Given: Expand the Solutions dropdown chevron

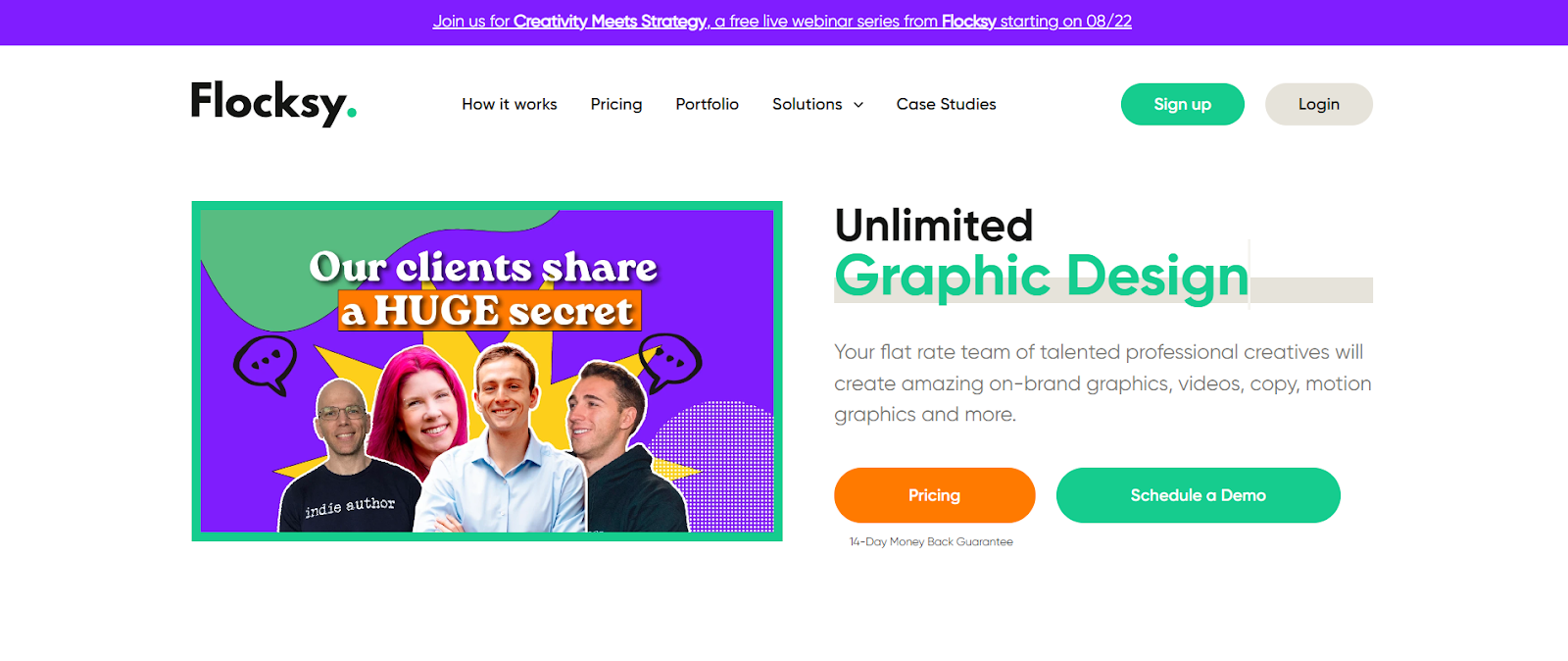Looking at the screenshot, I should coord(858,105).
